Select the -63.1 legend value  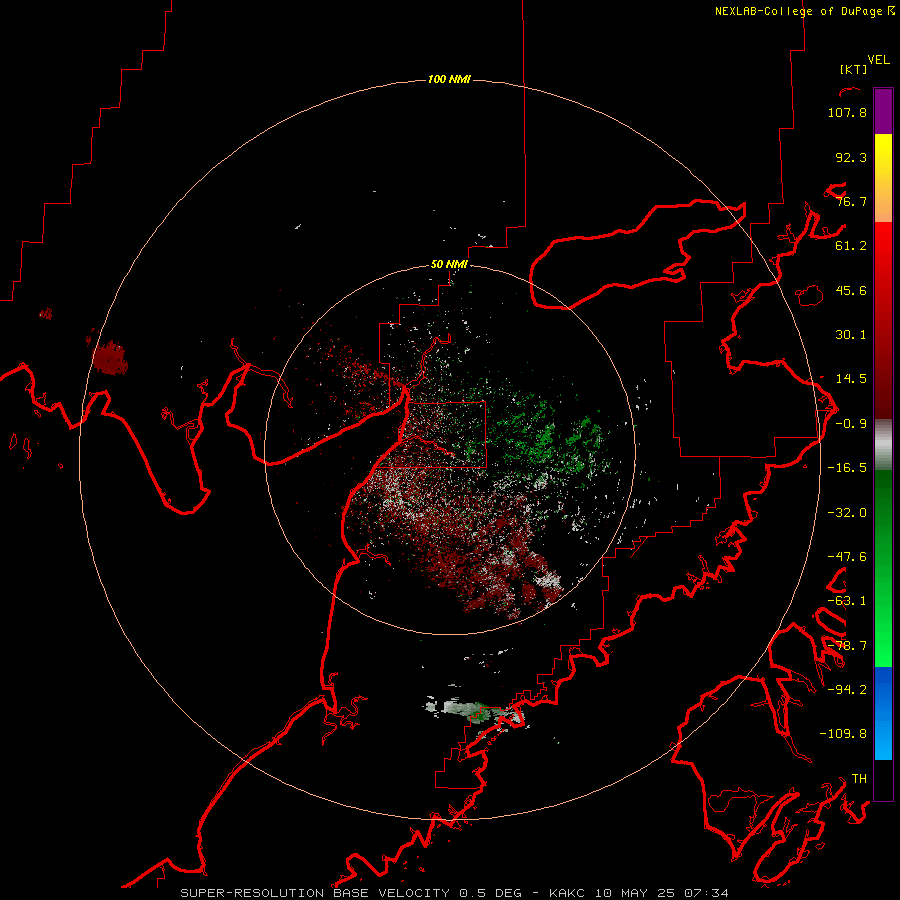tap(847, 601)
